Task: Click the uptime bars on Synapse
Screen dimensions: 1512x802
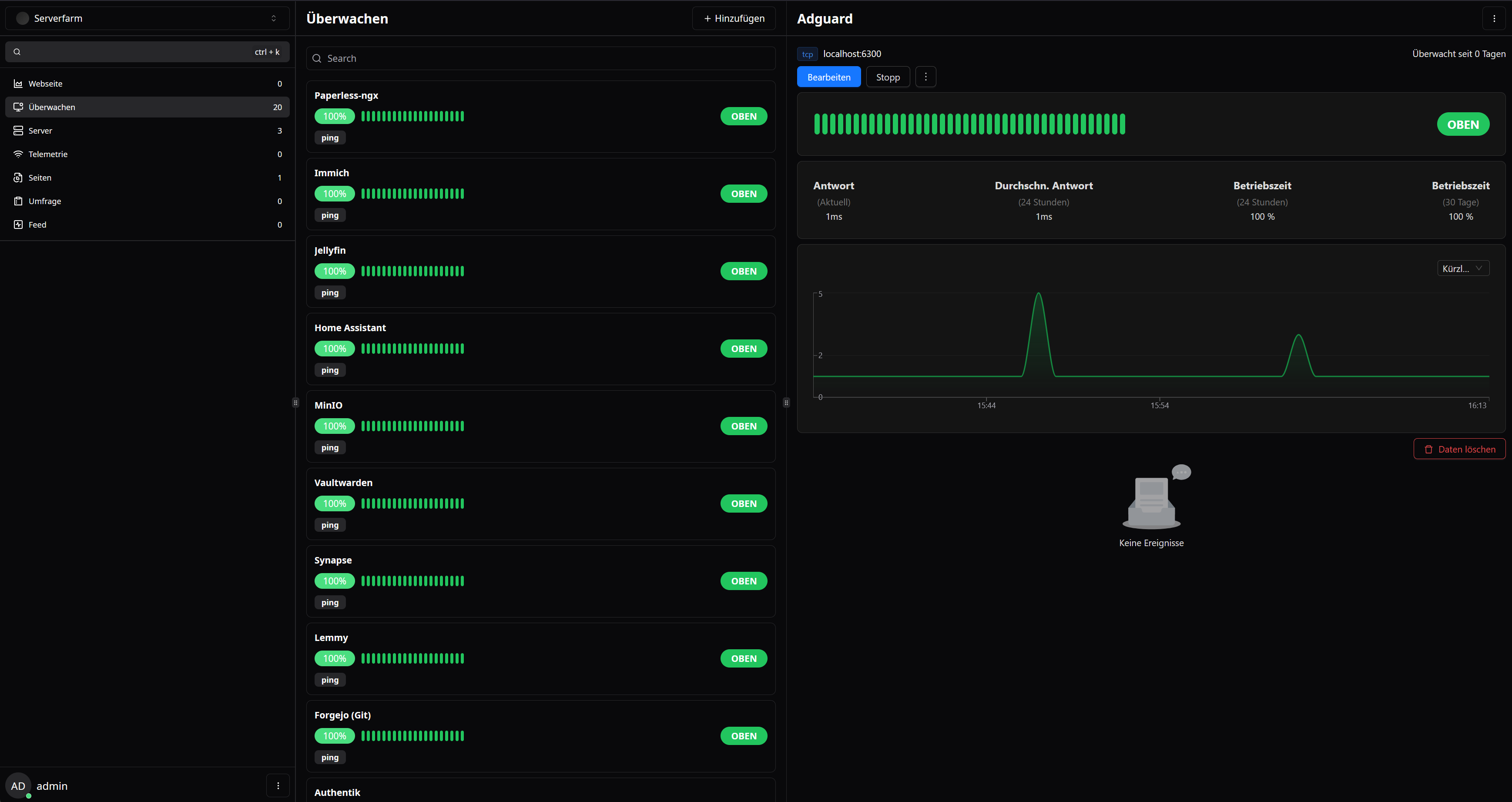Action: tap(412, 581)
